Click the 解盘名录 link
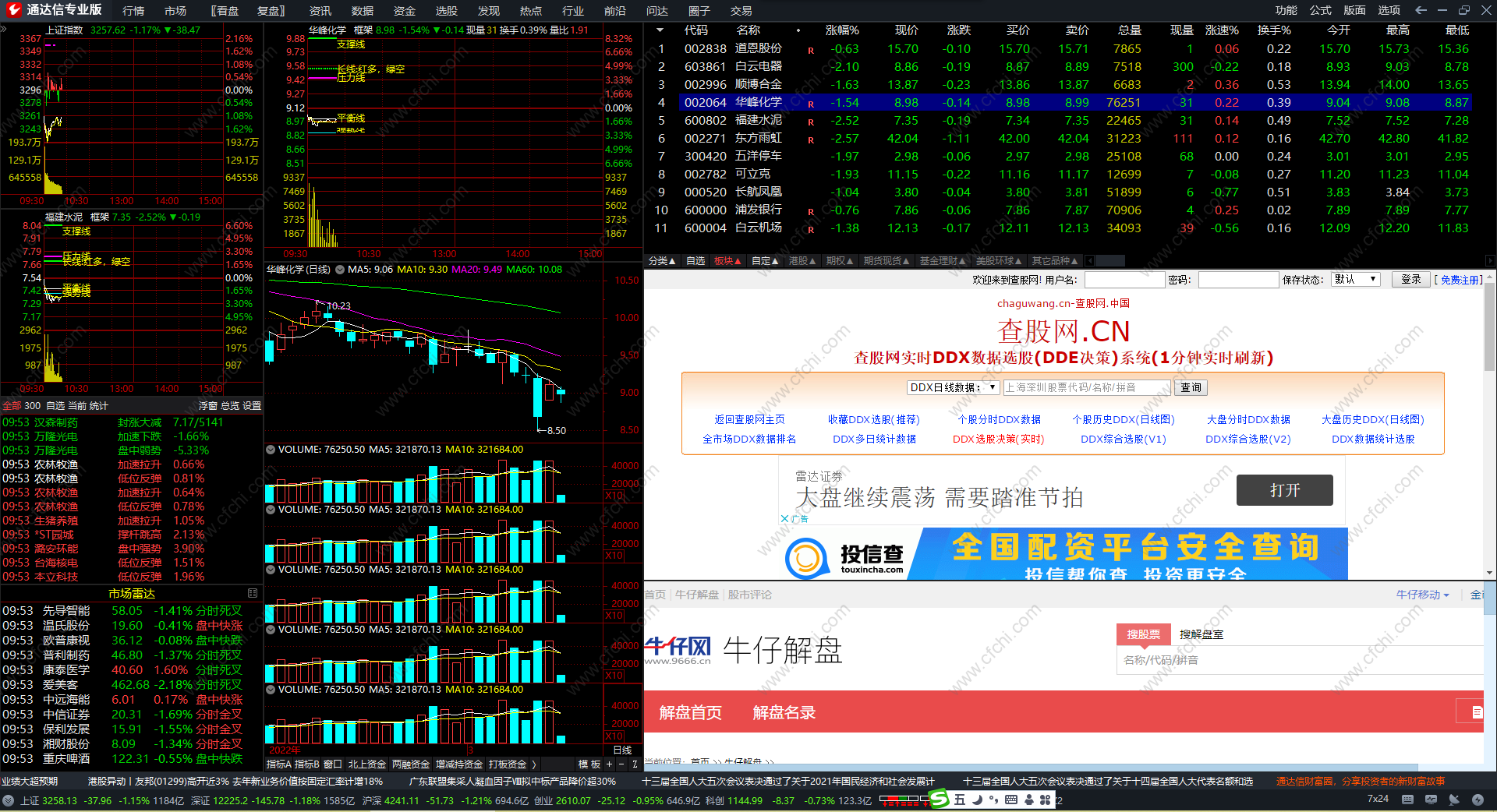Image resolution: width=1497 pixels, height=812 pixels. 784,713
